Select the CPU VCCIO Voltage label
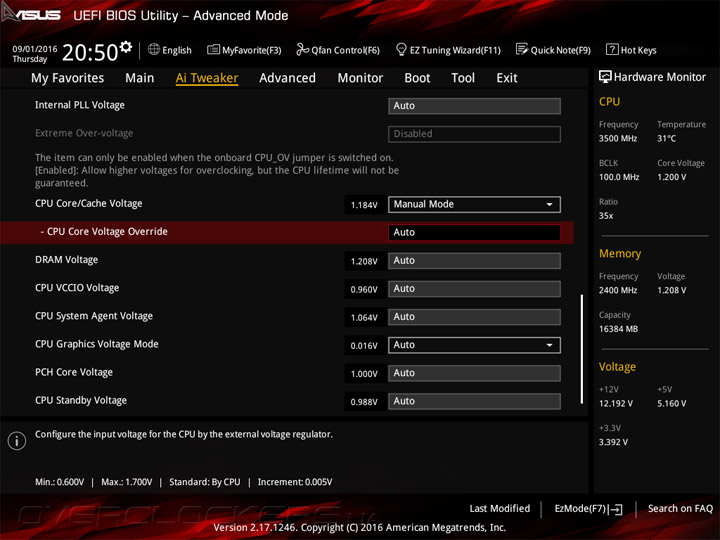The width and height of the screenshot is (720, 540). click(77, 288)
